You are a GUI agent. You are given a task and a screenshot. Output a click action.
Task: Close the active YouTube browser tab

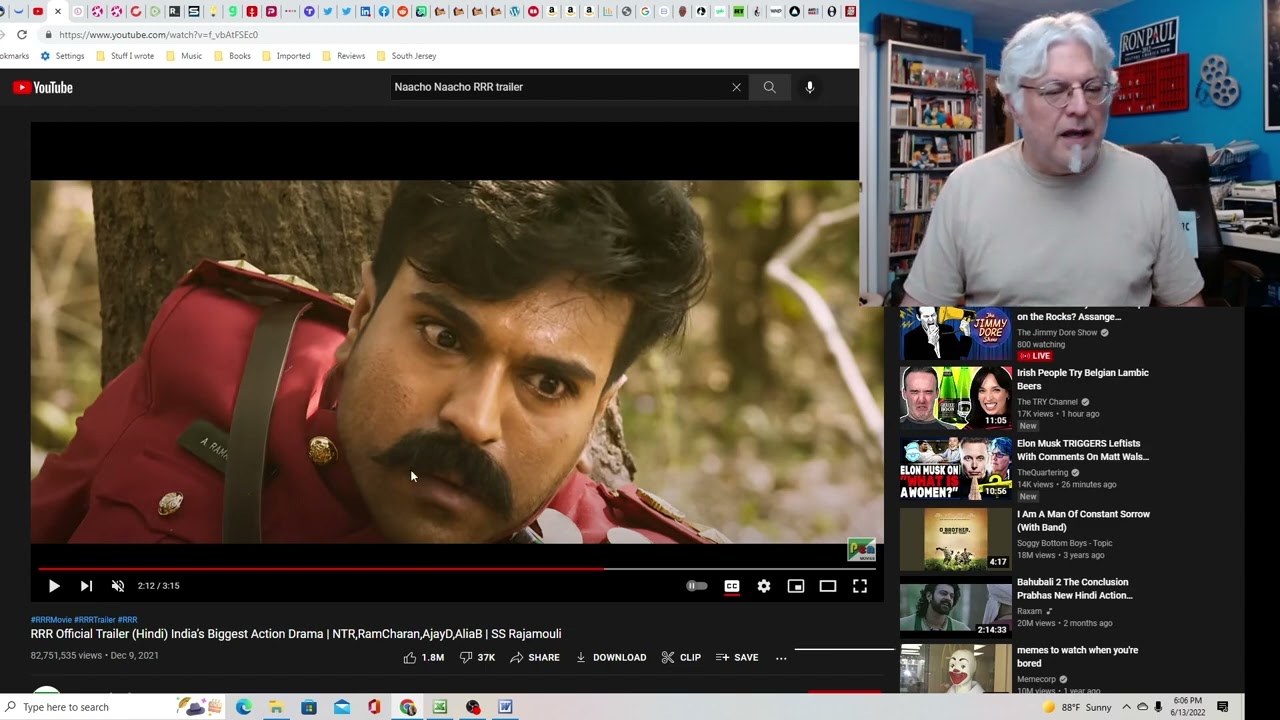point(57,11)
